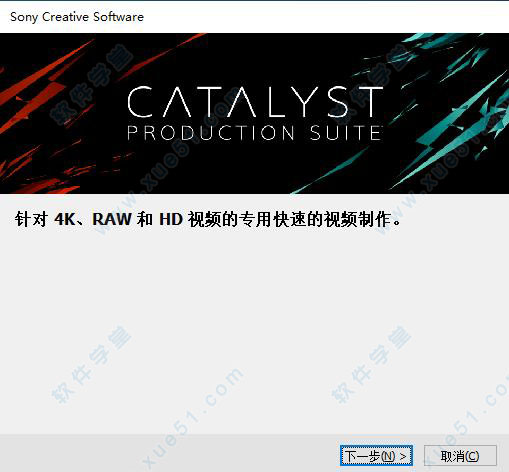
Task: Click the underlined N on next button
Action: [x=388, y=456]
